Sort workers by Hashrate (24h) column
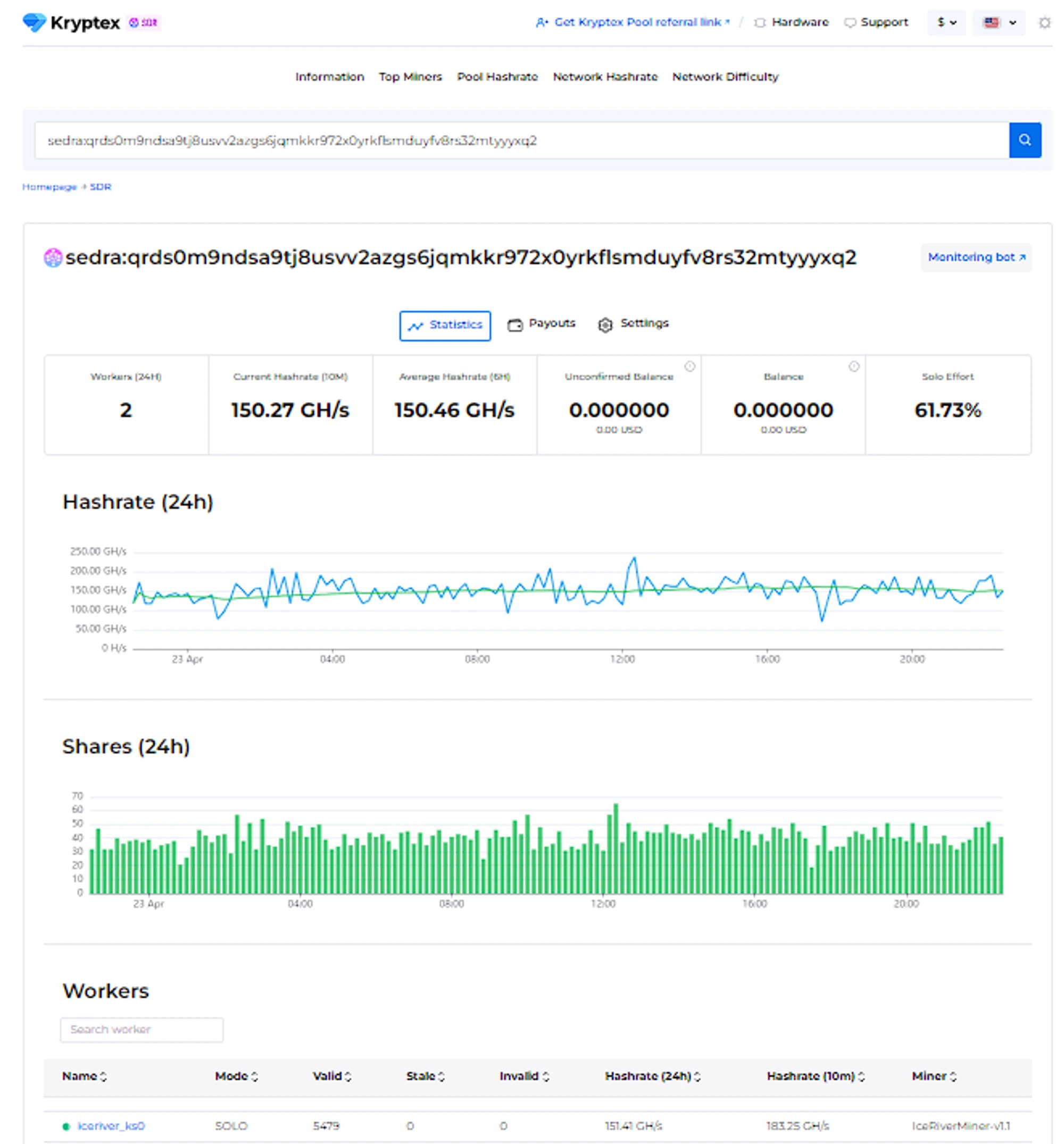This screenshot has width=1064, height=1144. (x=652, y=1076)
